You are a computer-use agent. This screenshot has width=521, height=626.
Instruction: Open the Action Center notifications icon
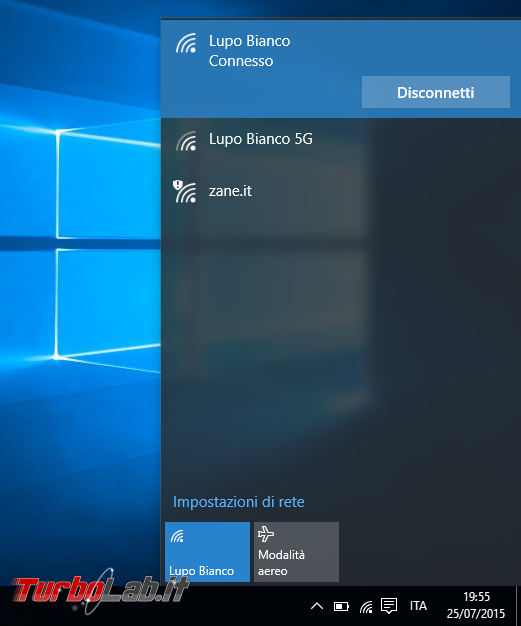click(389, 606)
